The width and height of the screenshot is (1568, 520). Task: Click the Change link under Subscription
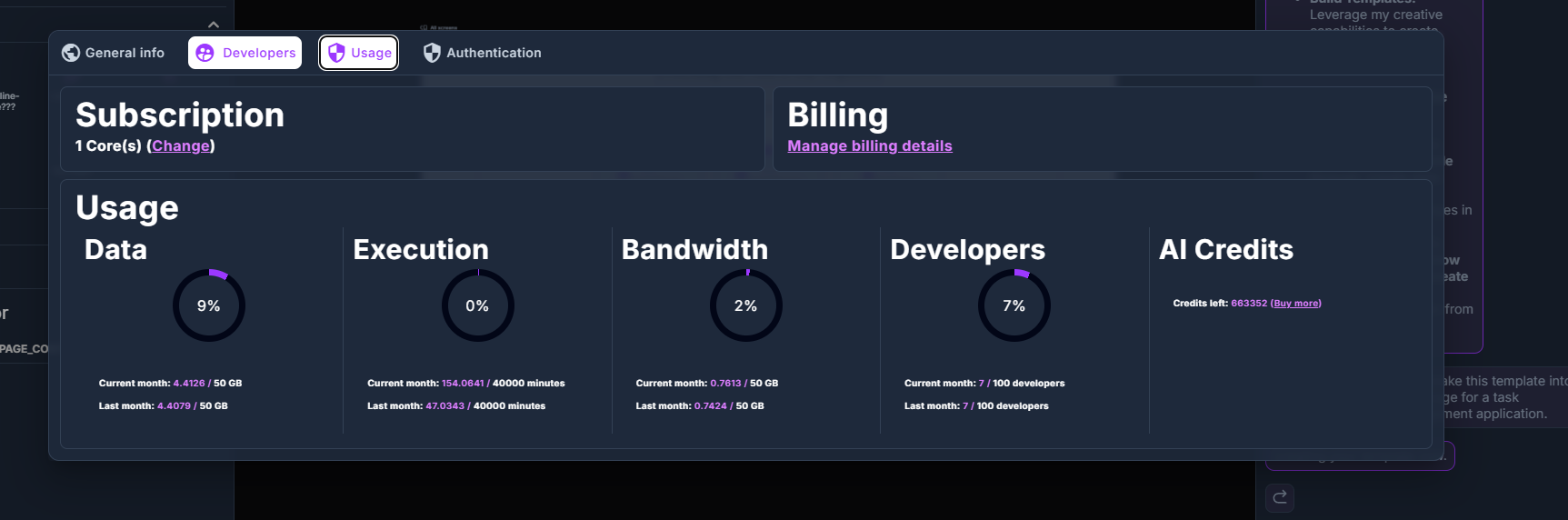(181, 146)
